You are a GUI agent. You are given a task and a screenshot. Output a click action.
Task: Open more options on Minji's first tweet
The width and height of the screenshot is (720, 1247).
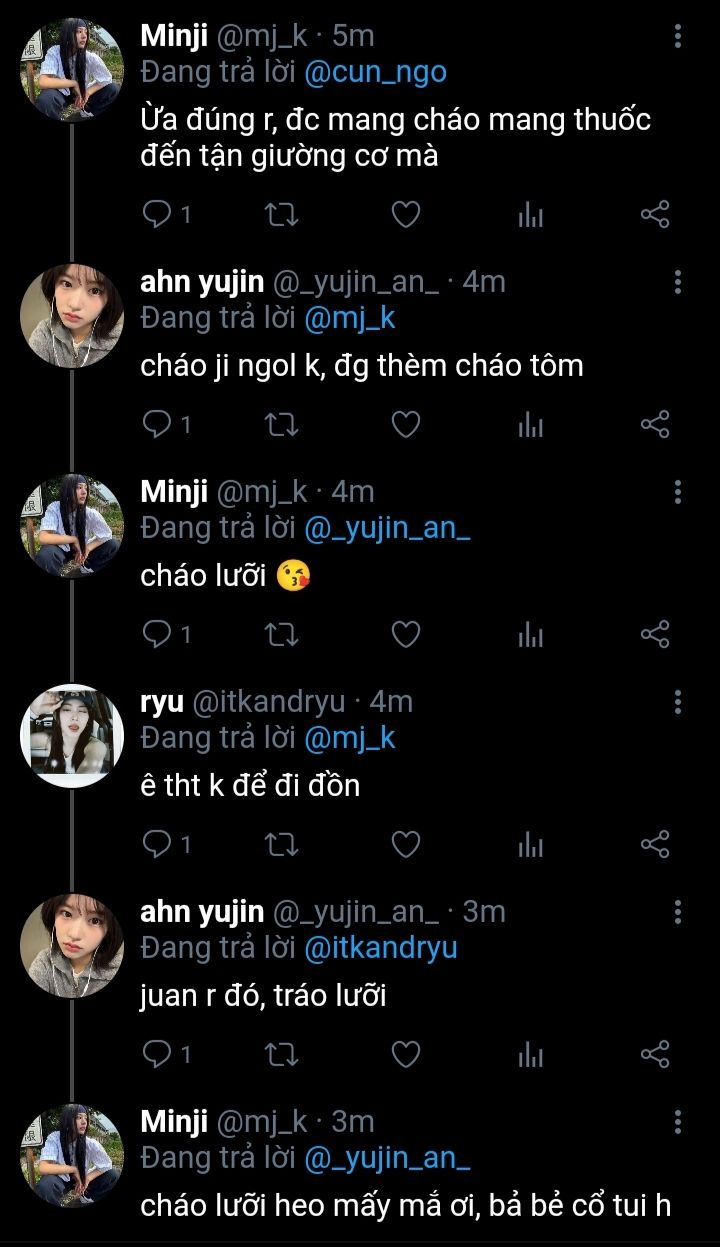(x=678, y=38)
